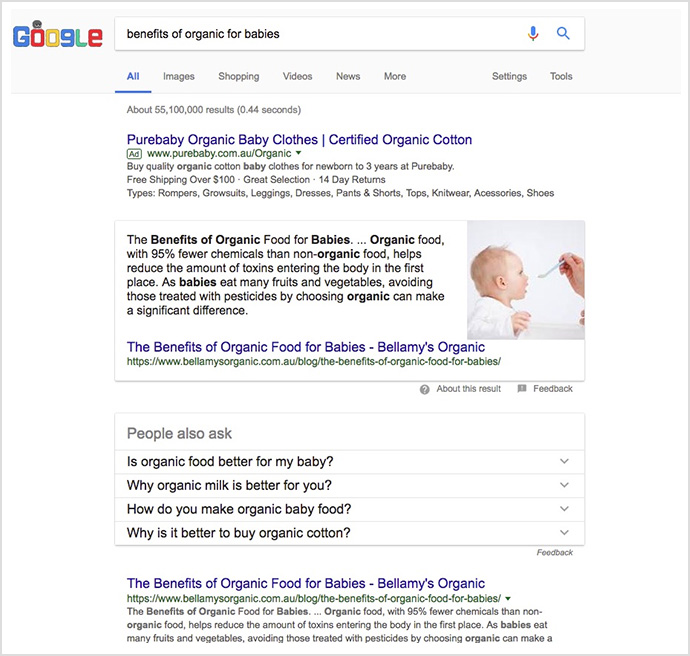
Task: Click Feedback under the featured snippet
Action: [553, 389]
